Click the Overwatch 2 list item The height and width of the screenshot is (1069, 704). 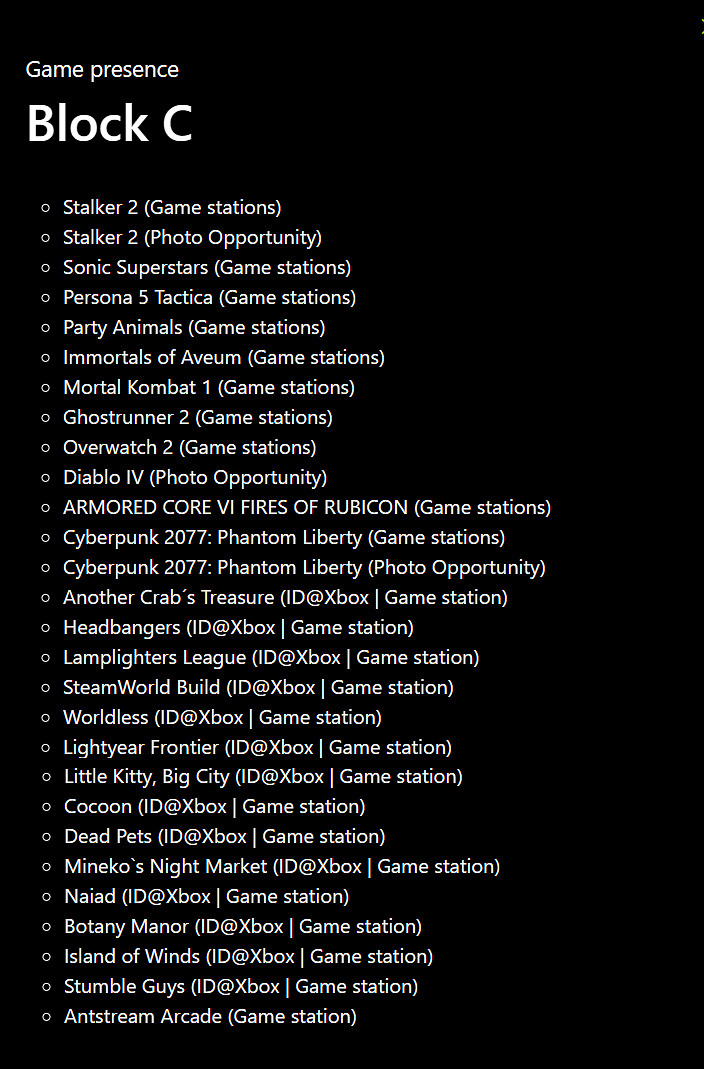coord(189,448)
